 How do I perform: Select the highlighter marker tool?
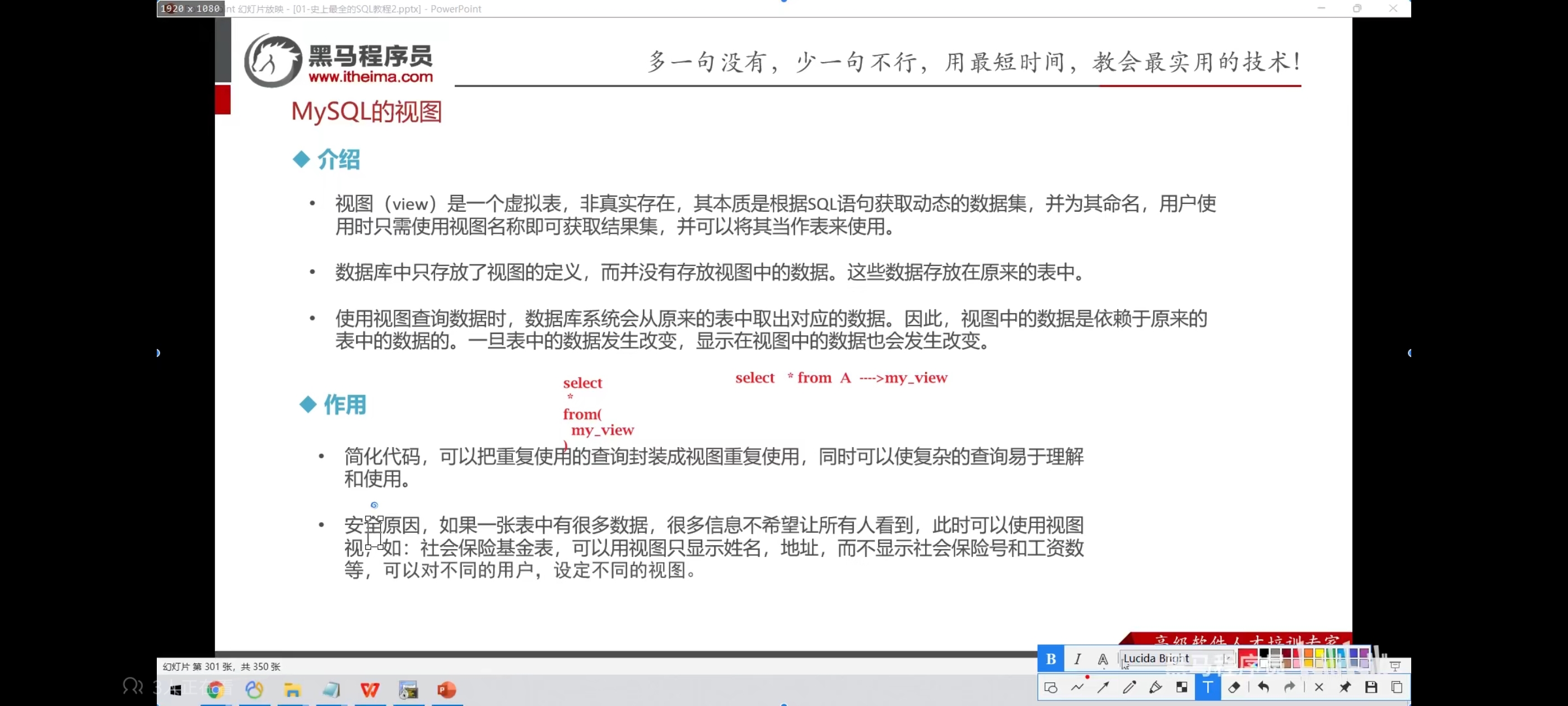coord(1155,688)
